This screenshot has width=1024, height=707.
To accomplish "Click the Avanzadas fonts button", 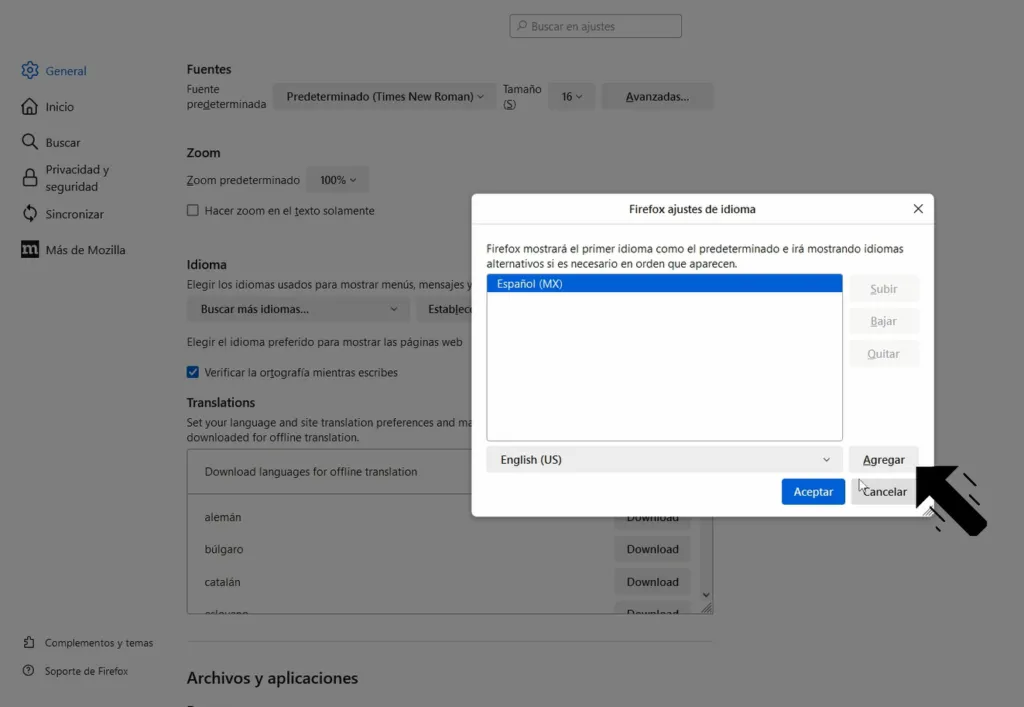I will pyautogui.click(x=657, y=97).
